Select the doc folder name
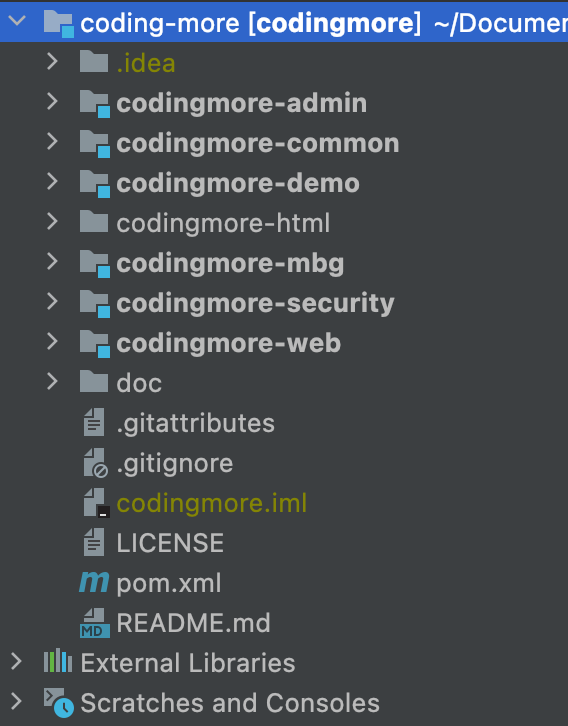 coord(139,383)
